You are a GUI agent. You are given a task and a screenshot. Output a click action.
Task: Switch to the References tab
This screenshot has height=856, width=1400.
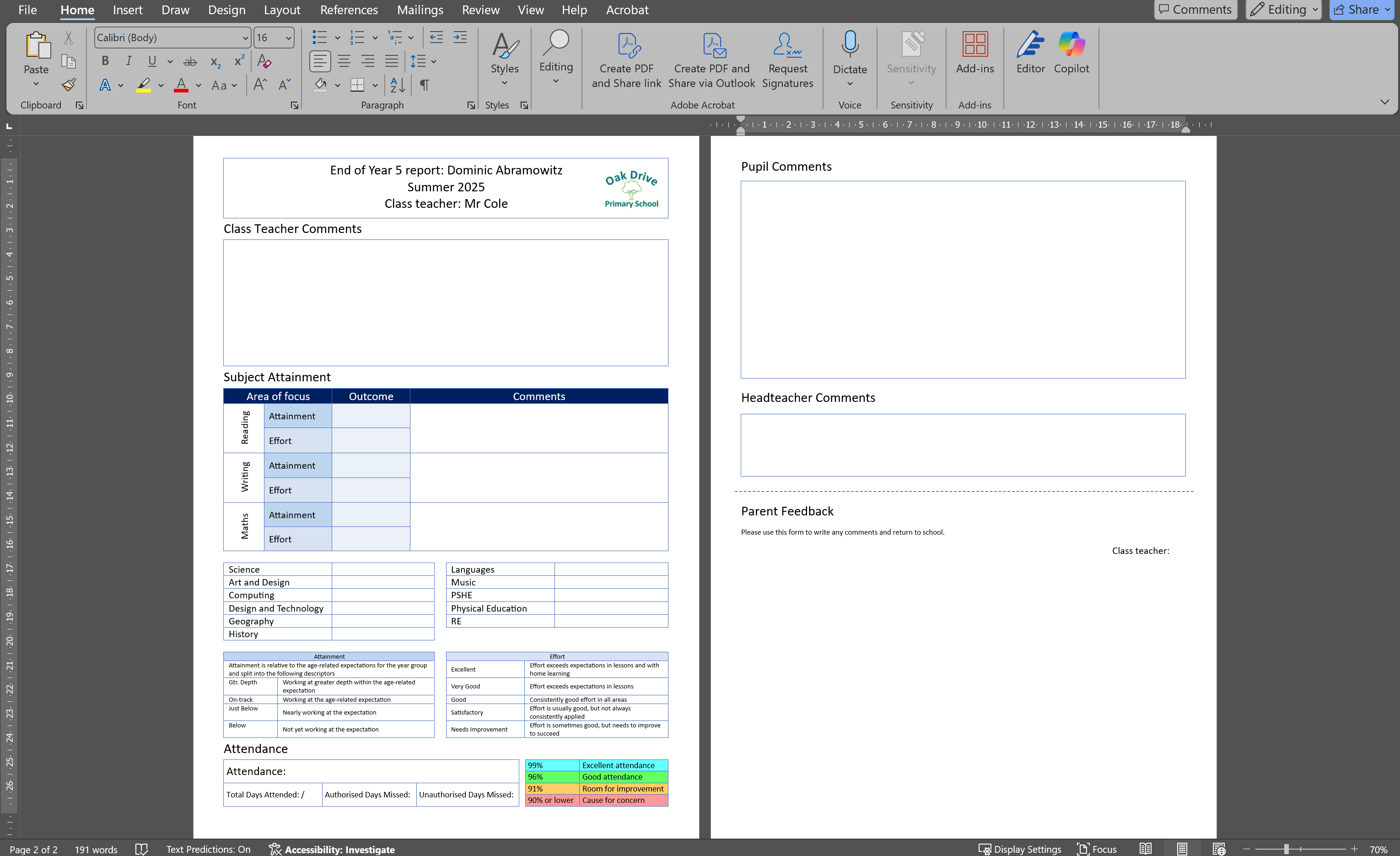click(348, 10)
